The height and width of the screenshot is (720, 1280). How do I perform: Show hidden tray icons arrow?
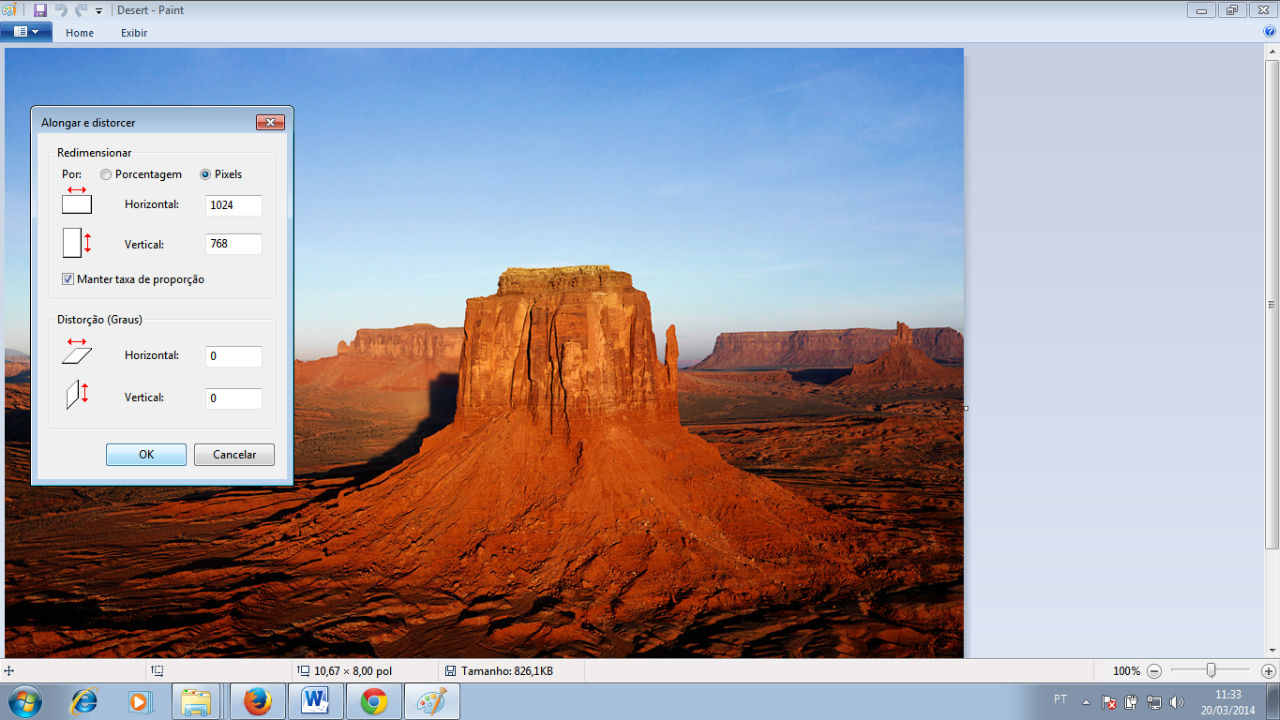tap(1087, 702)
